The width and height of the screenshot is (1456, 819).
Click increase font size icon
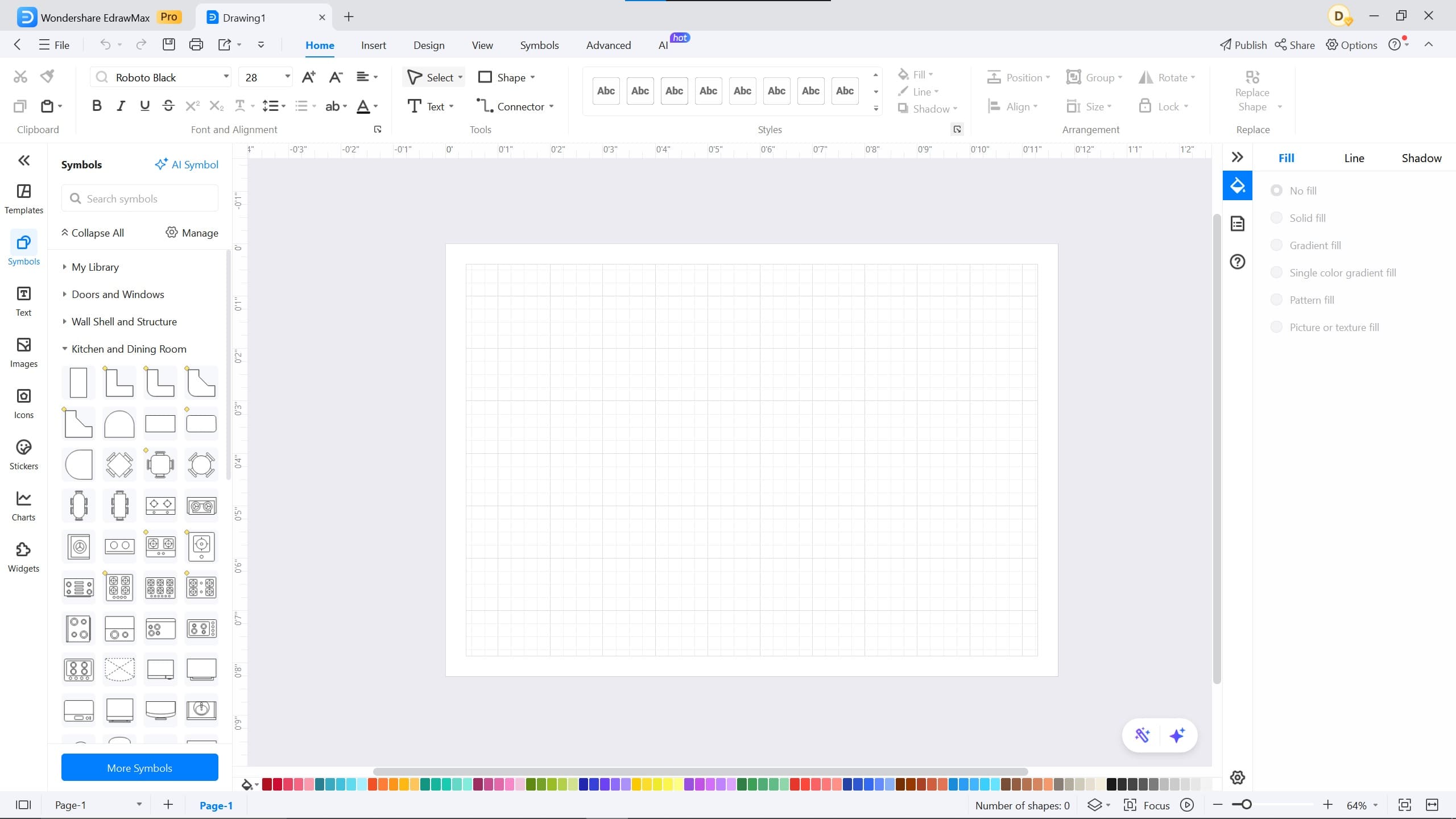(308, 77)
